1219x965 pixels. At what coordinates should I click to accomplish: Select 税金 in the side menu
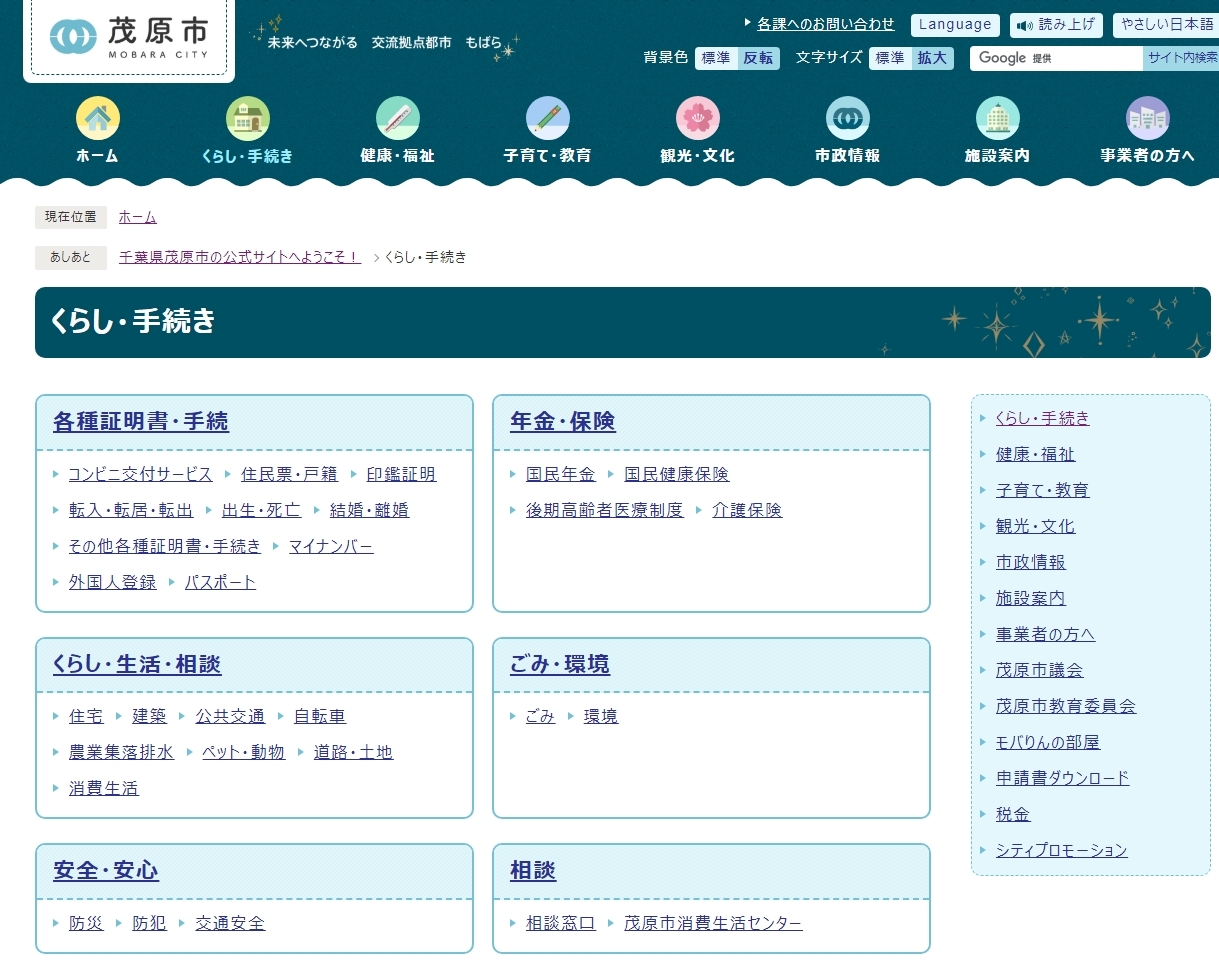coord(1013,814)
